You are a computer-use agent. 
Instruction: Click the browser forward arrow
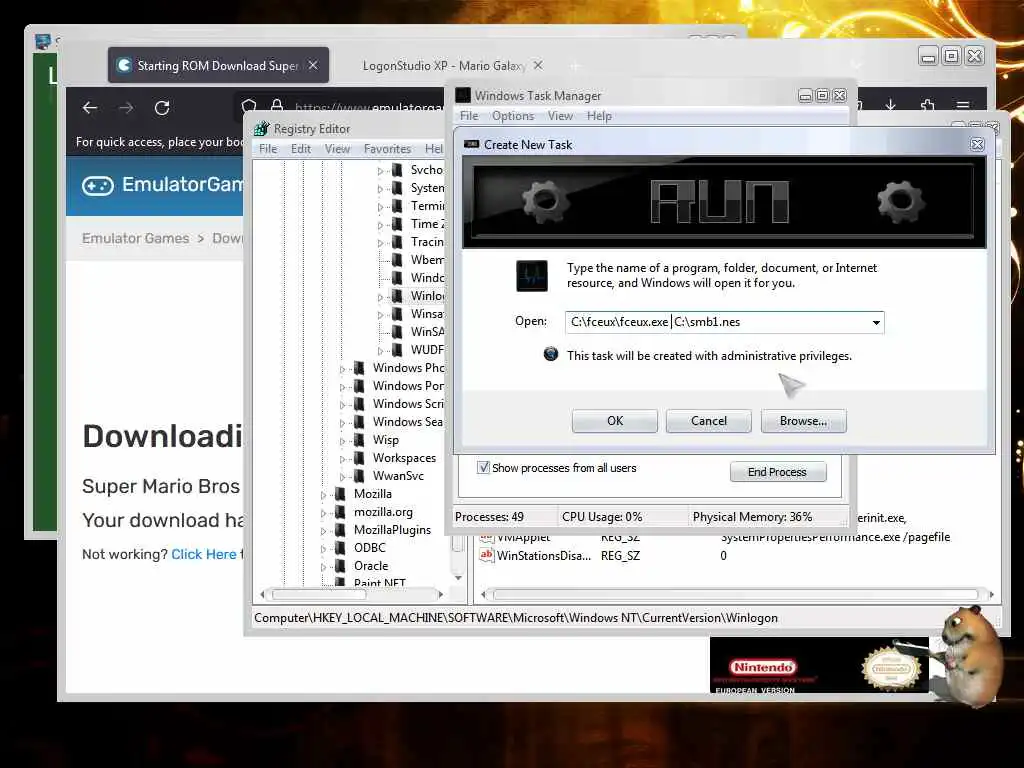click(126, 108)
